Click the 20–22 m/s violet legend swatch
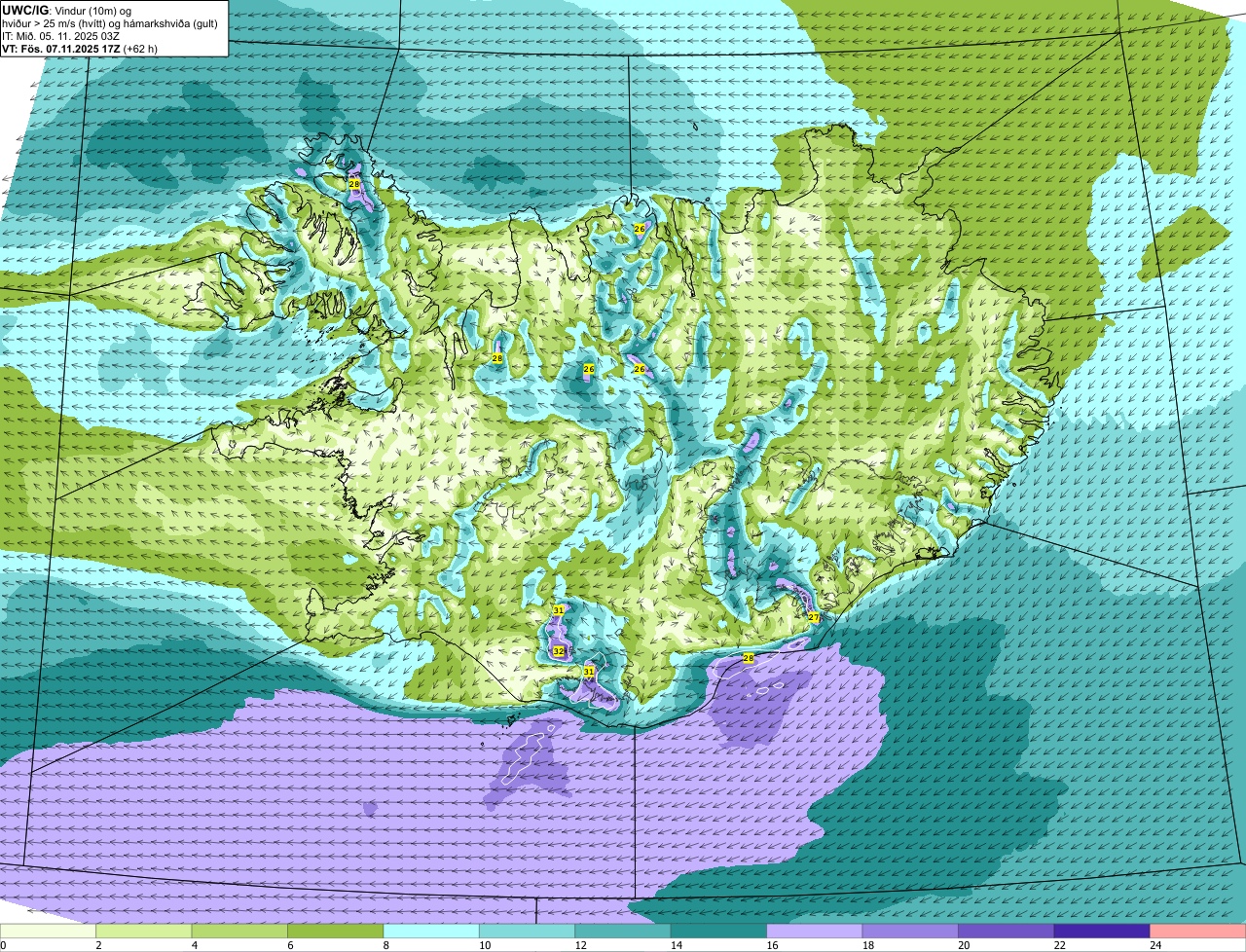This screenshot has width=1246, height=952. [x=1007, y=931]
